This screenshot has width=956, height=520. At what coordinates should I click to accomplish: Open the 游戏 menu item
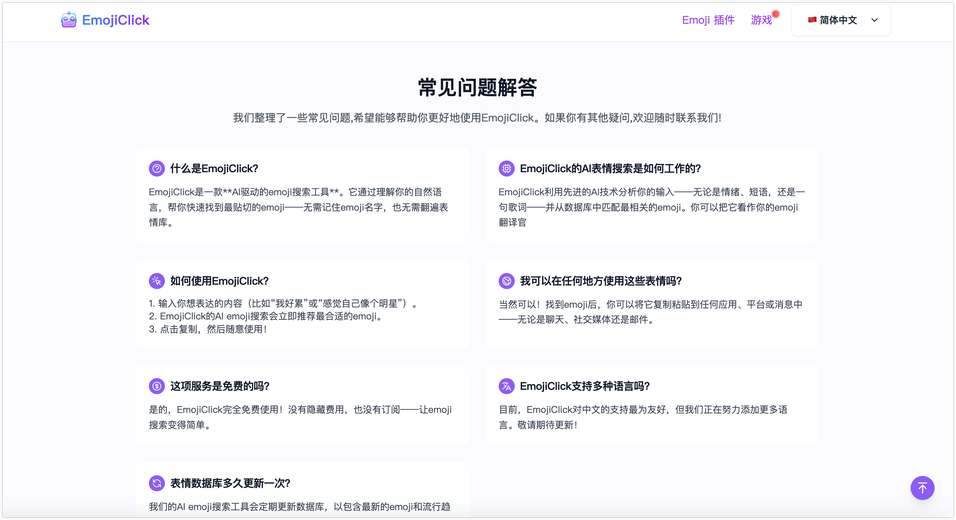761,20
